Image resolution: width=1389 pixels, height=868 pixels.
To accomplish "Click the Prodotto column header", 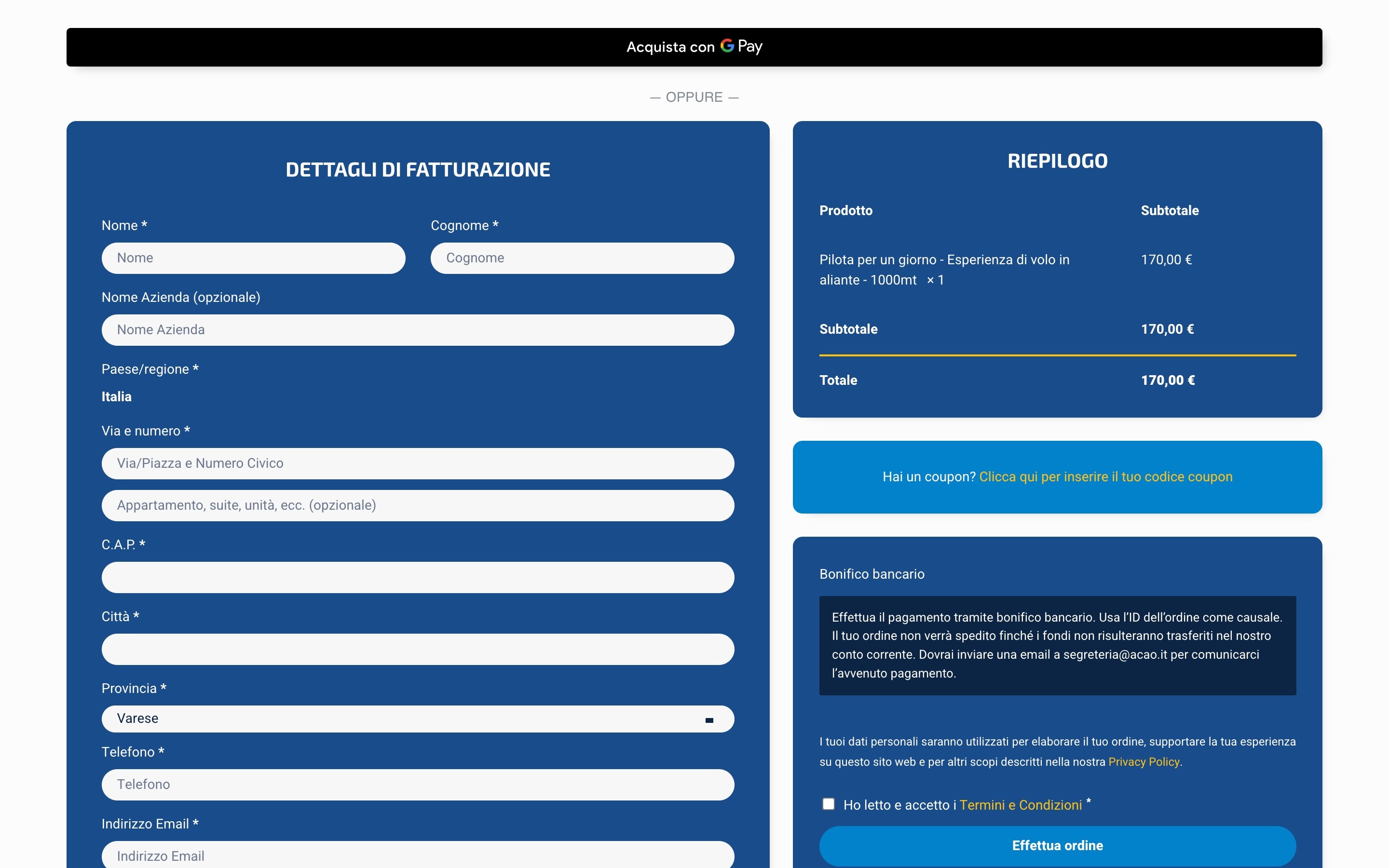I will point(846,211).
